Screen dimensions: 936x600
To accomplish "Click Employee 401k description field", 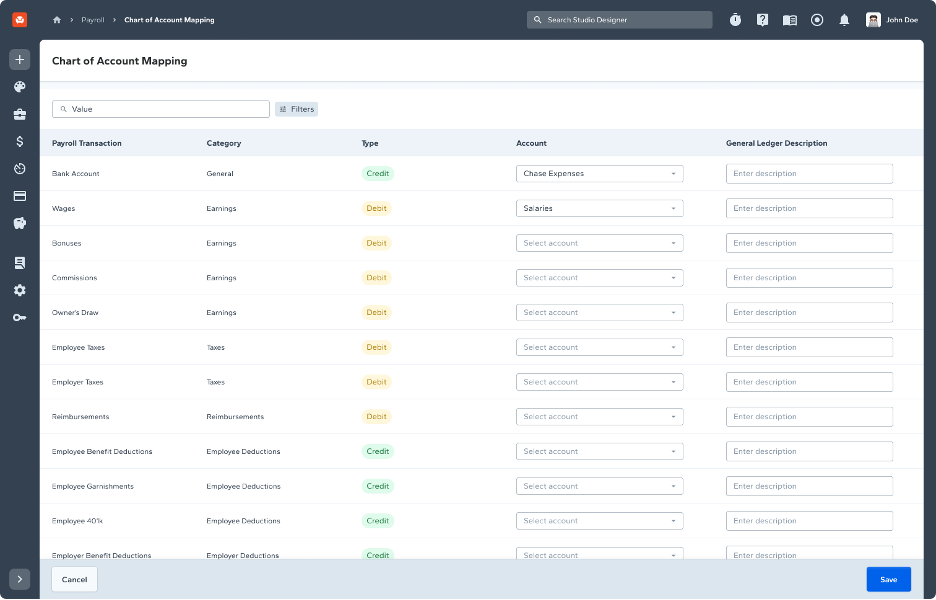I will click(809, 521).
